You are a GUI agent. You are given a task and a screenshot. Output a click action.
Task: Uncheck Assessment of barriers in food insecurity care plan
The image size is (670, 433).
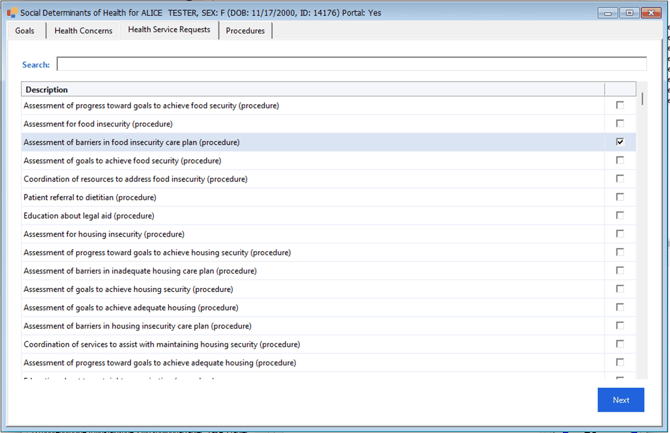point(620,142)
